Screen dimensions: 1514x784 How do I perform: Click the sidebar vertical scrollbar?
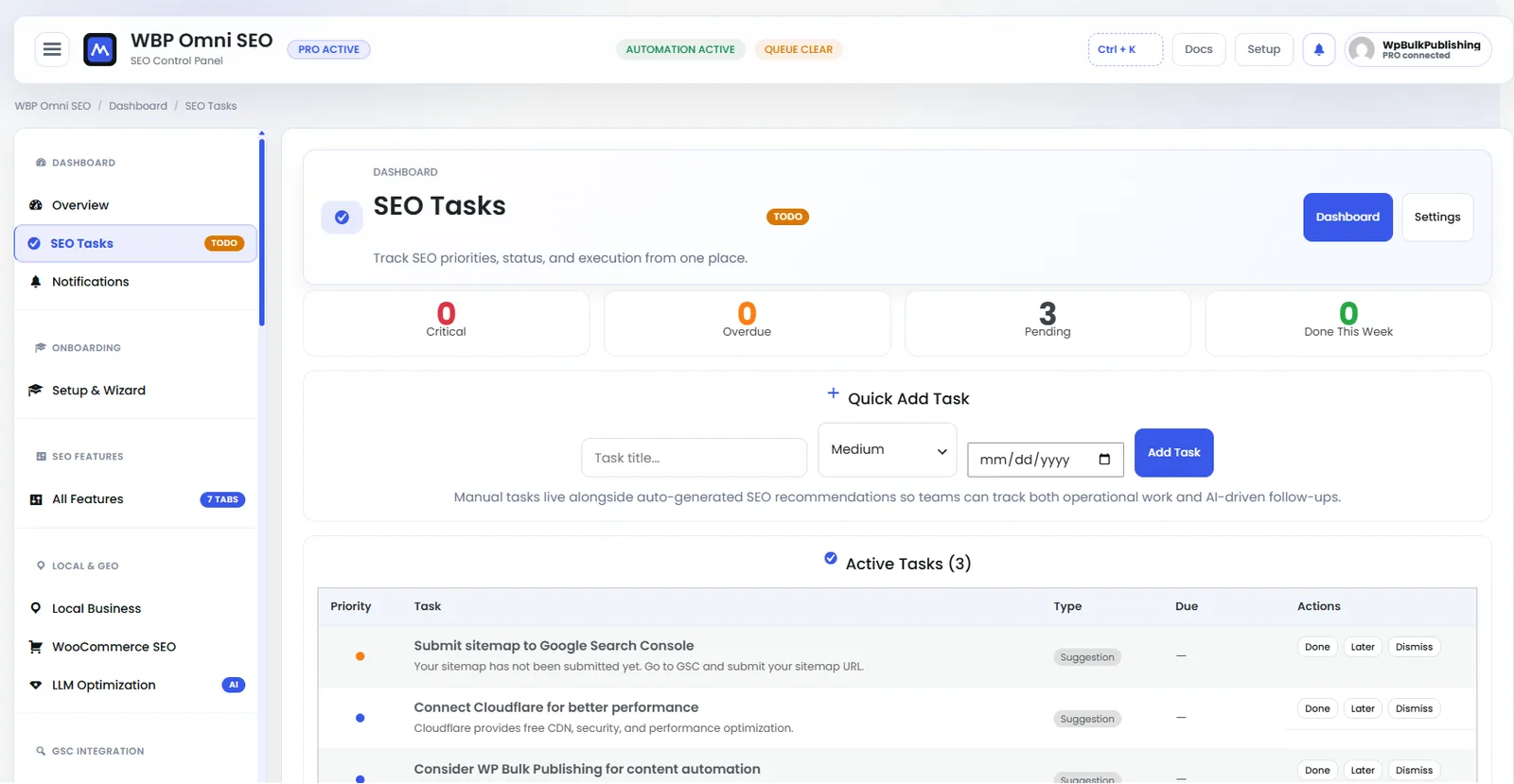261,232
